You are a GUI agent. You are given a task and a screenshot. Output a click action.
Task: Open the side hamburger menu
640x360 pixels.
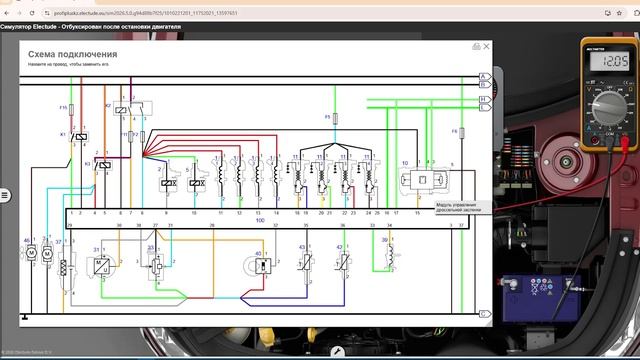pyautogui.click(x=4, y=195)
